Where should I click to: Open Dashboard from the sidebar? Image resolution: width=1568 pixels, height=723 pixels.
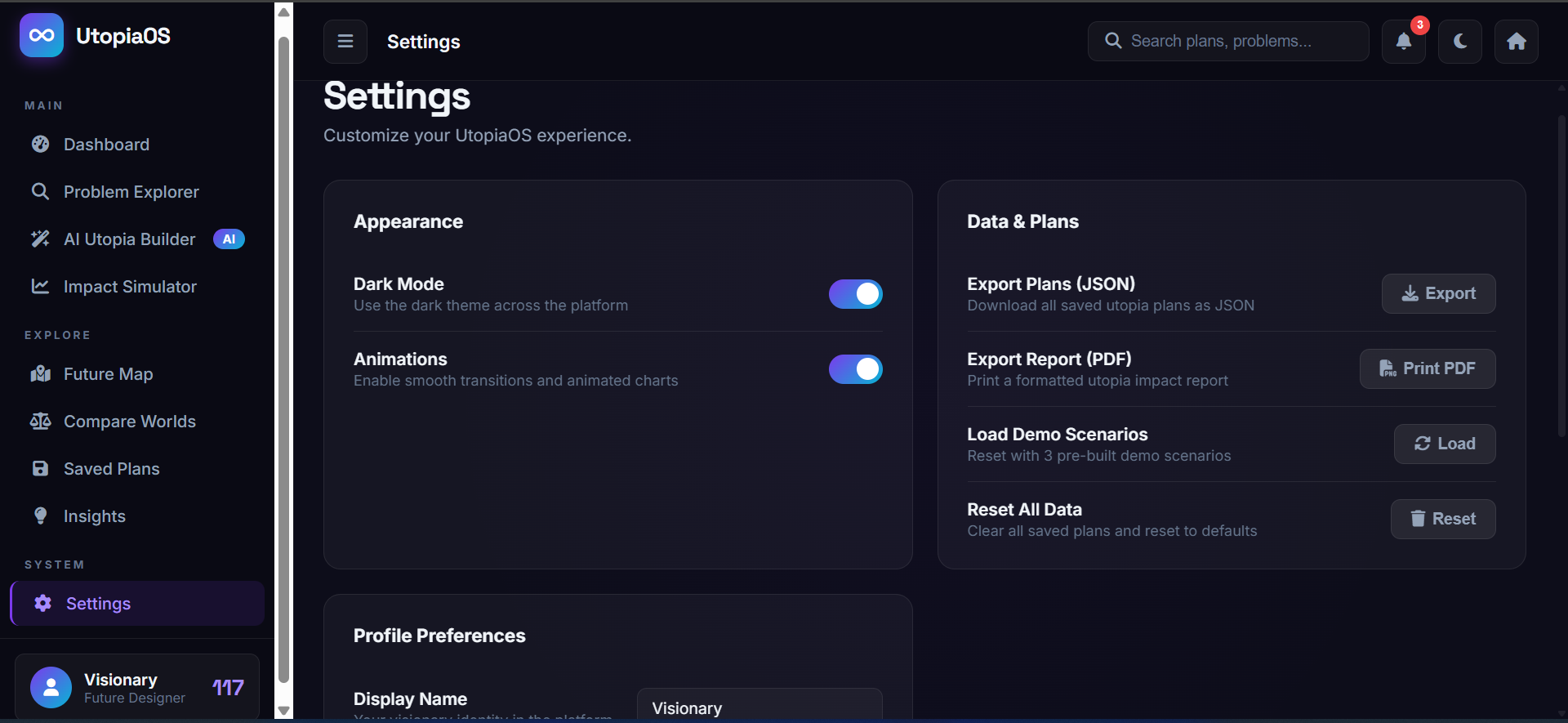pyautogui.click(x=106, y=145)
